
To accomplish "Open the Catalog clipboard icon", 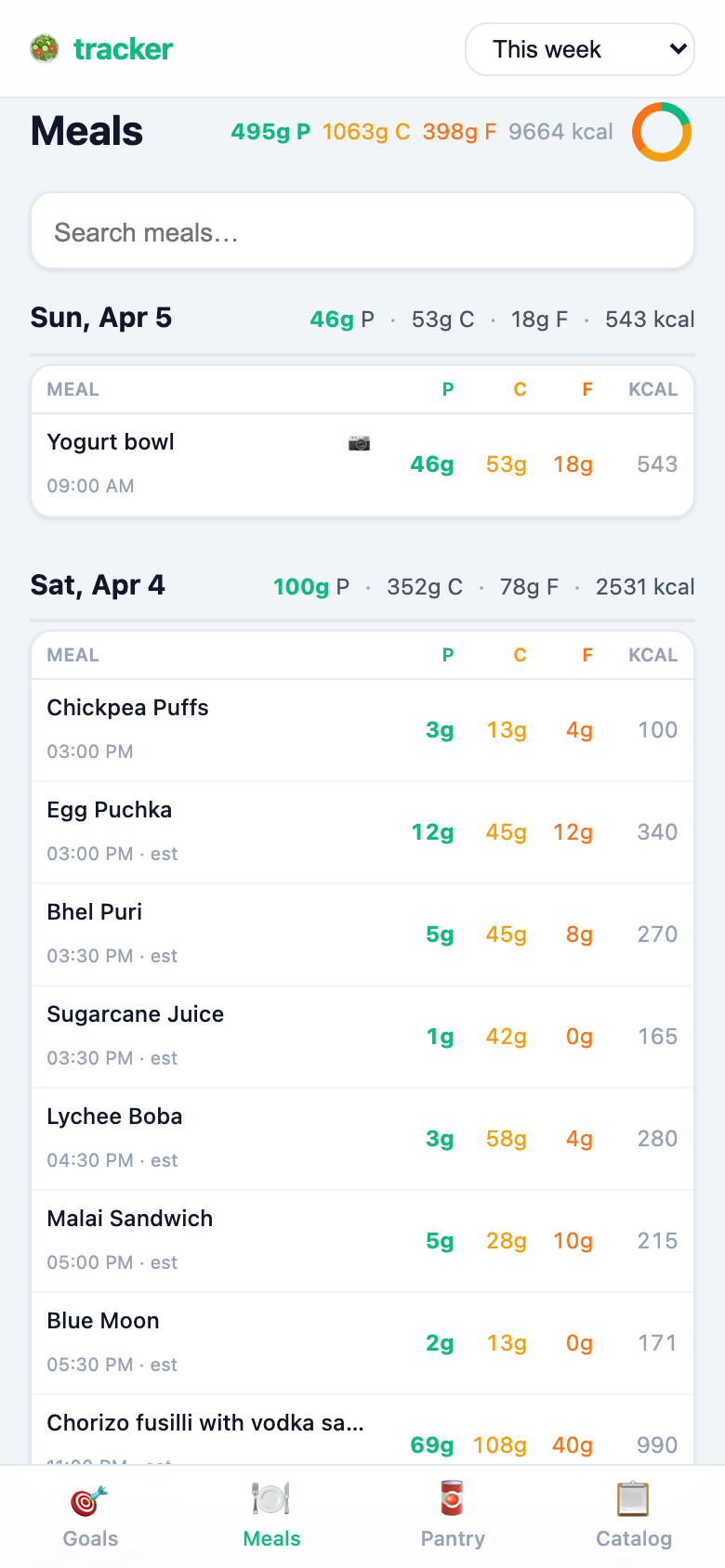I will click(x=634, y=1499).
